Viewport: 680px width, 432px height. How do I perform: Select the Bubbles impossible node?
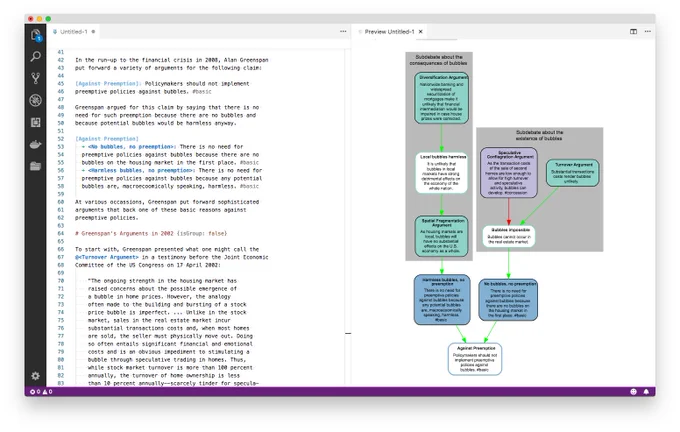pyautogui.click(x=509, y=236)
